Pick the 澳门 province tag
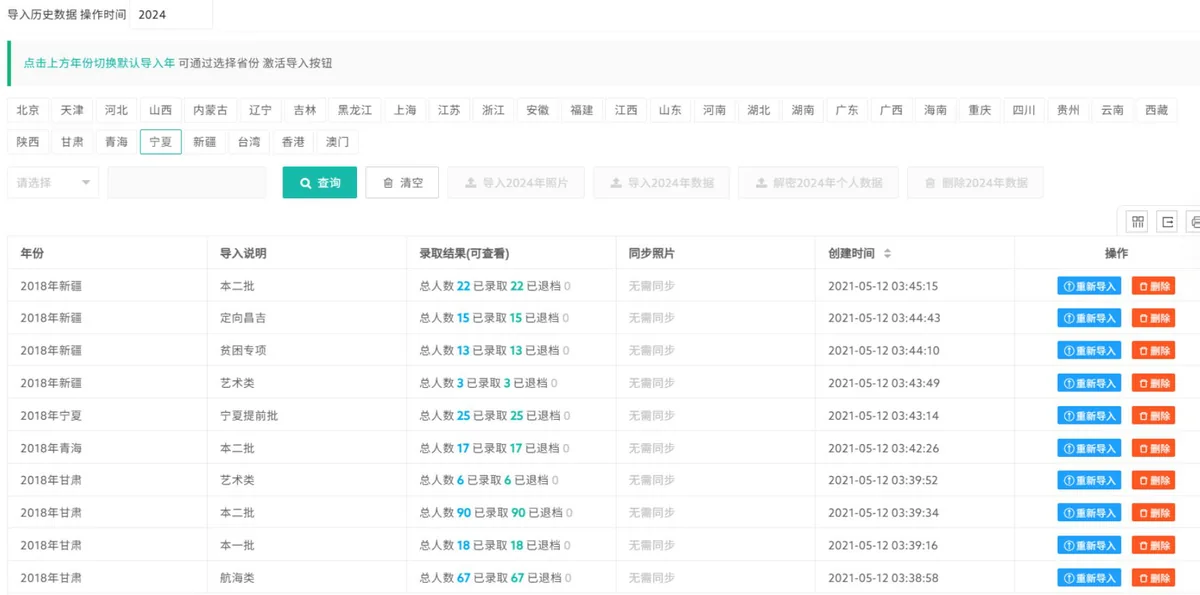Viewport: 1200px width, 595px height. (x=337, y=142)
